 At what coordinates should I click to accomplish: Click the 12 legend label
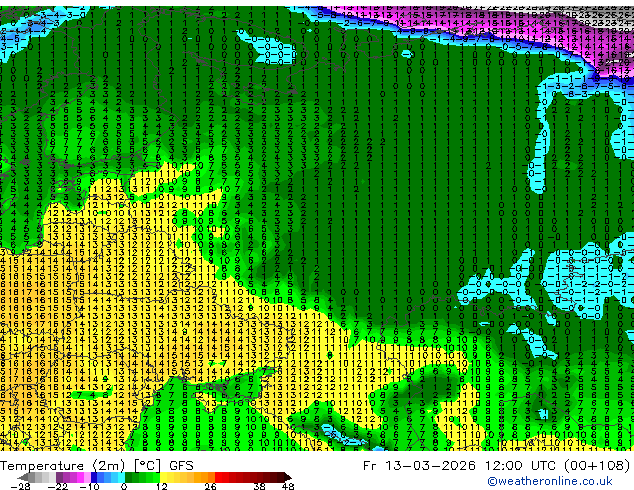(162, 486)
